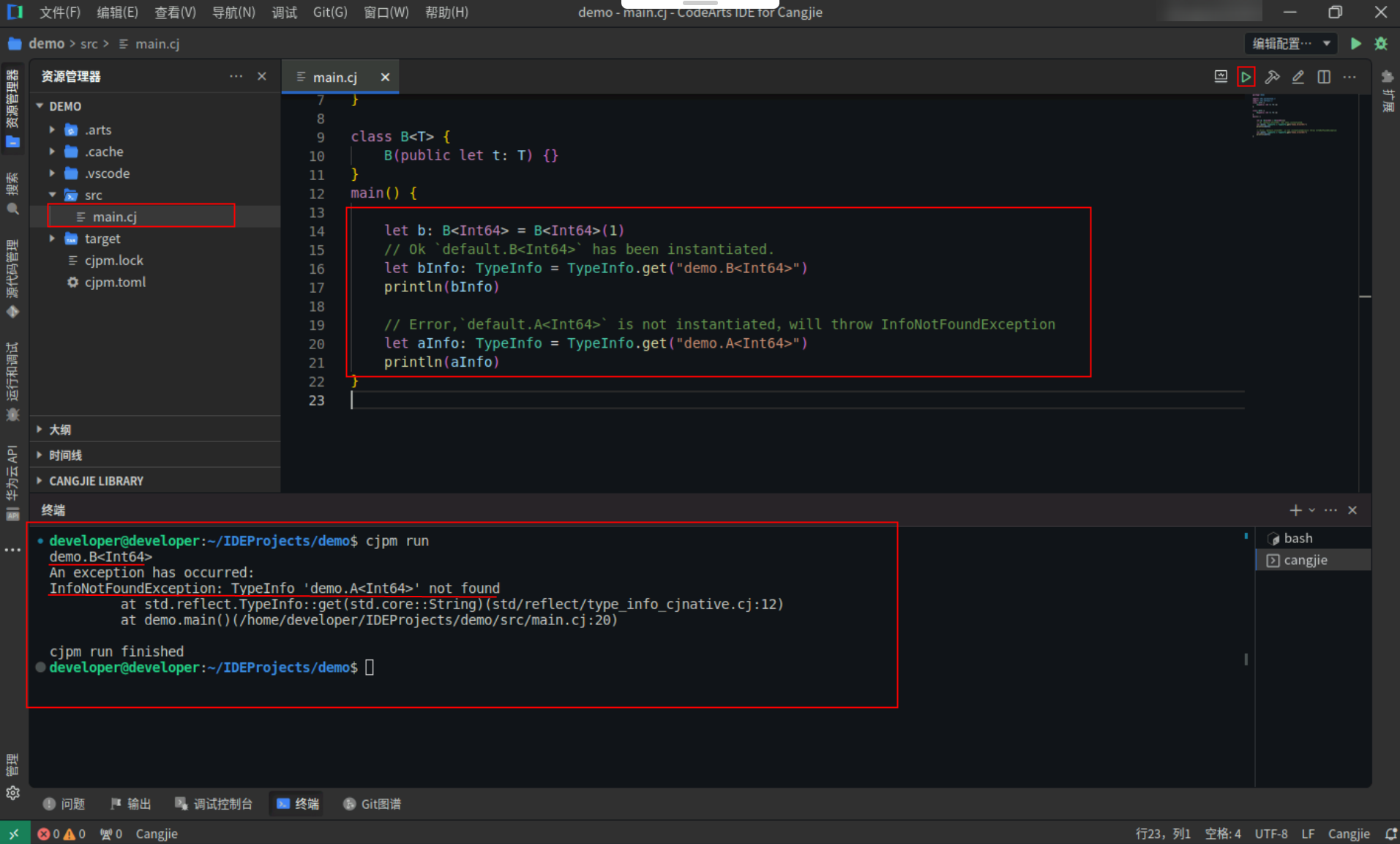Image resolution: width=1400 pixels, height=844 pixels.
Task: Open errors and warnings count in status bar
Action: click(x=61, y=834)
